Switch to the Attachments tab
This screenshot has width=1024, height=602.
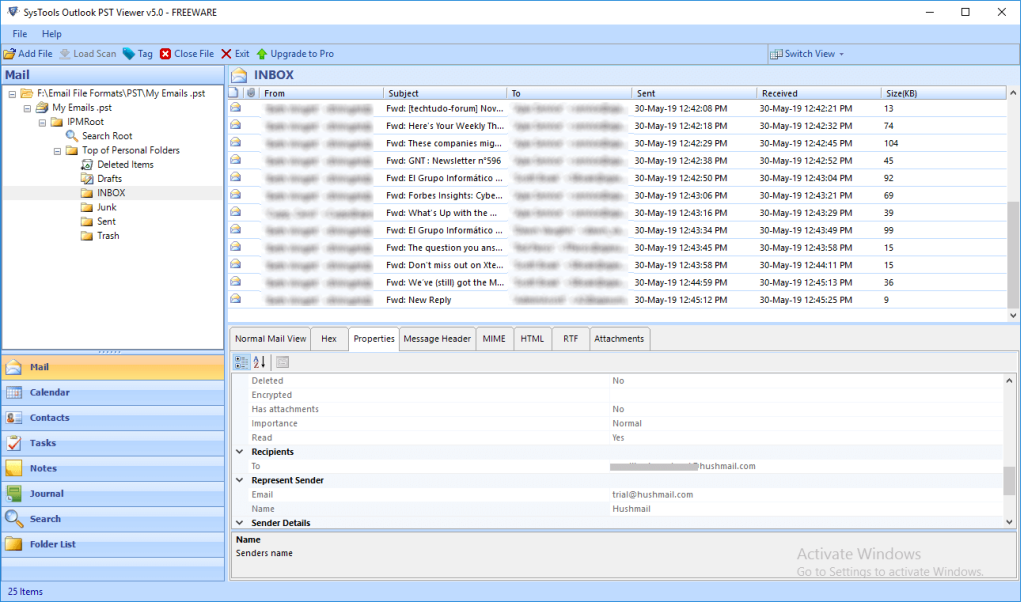tap(619, 339)
